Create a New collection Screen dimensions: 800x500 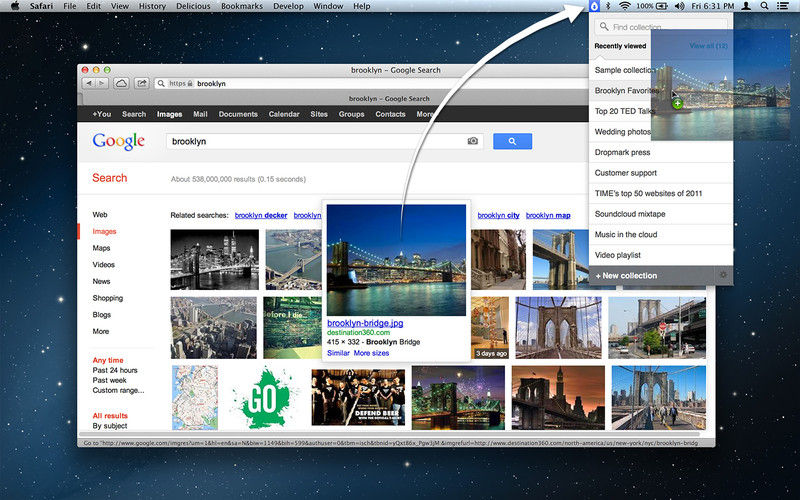point(626,276)
